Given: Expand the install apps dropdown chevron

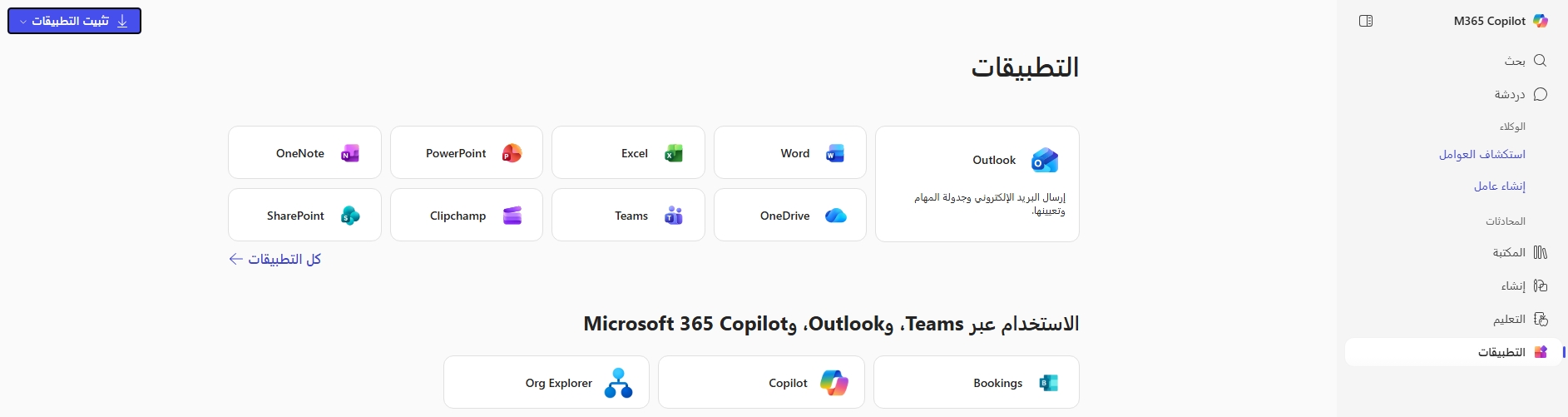Looking at the screenshot, I should [x=23, y=22].
